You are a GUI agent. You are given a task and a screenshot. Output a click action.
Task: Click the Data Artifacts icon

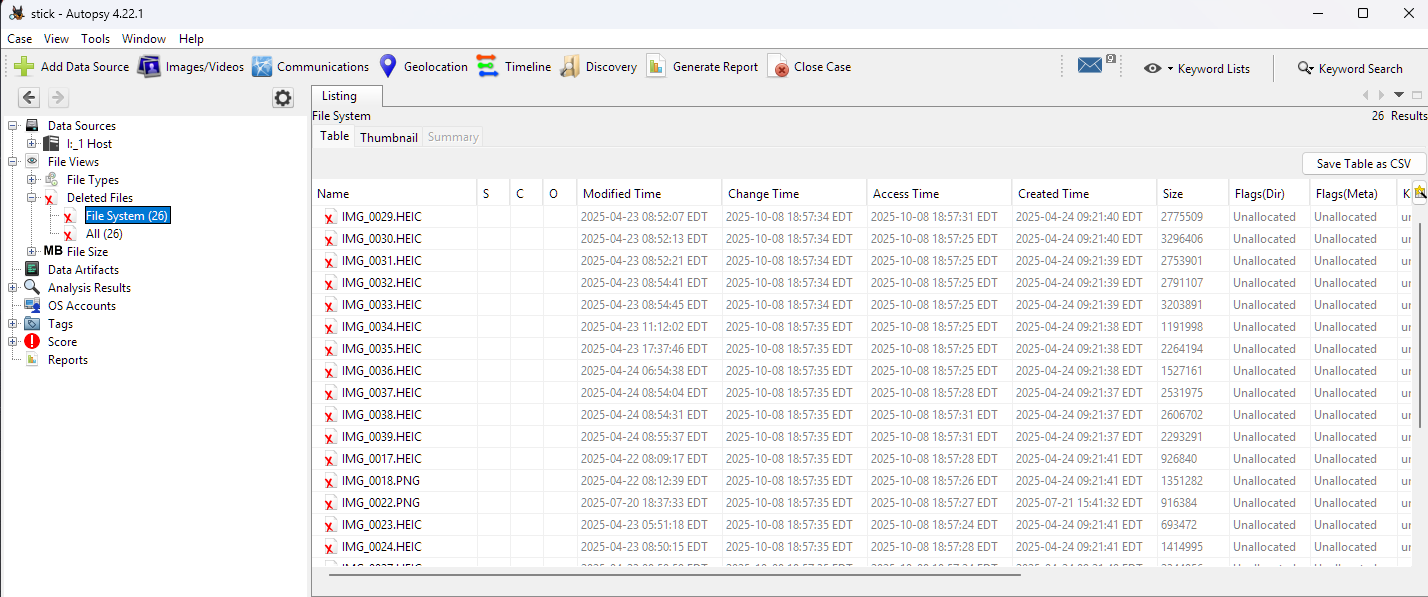(x=32, y=270)
